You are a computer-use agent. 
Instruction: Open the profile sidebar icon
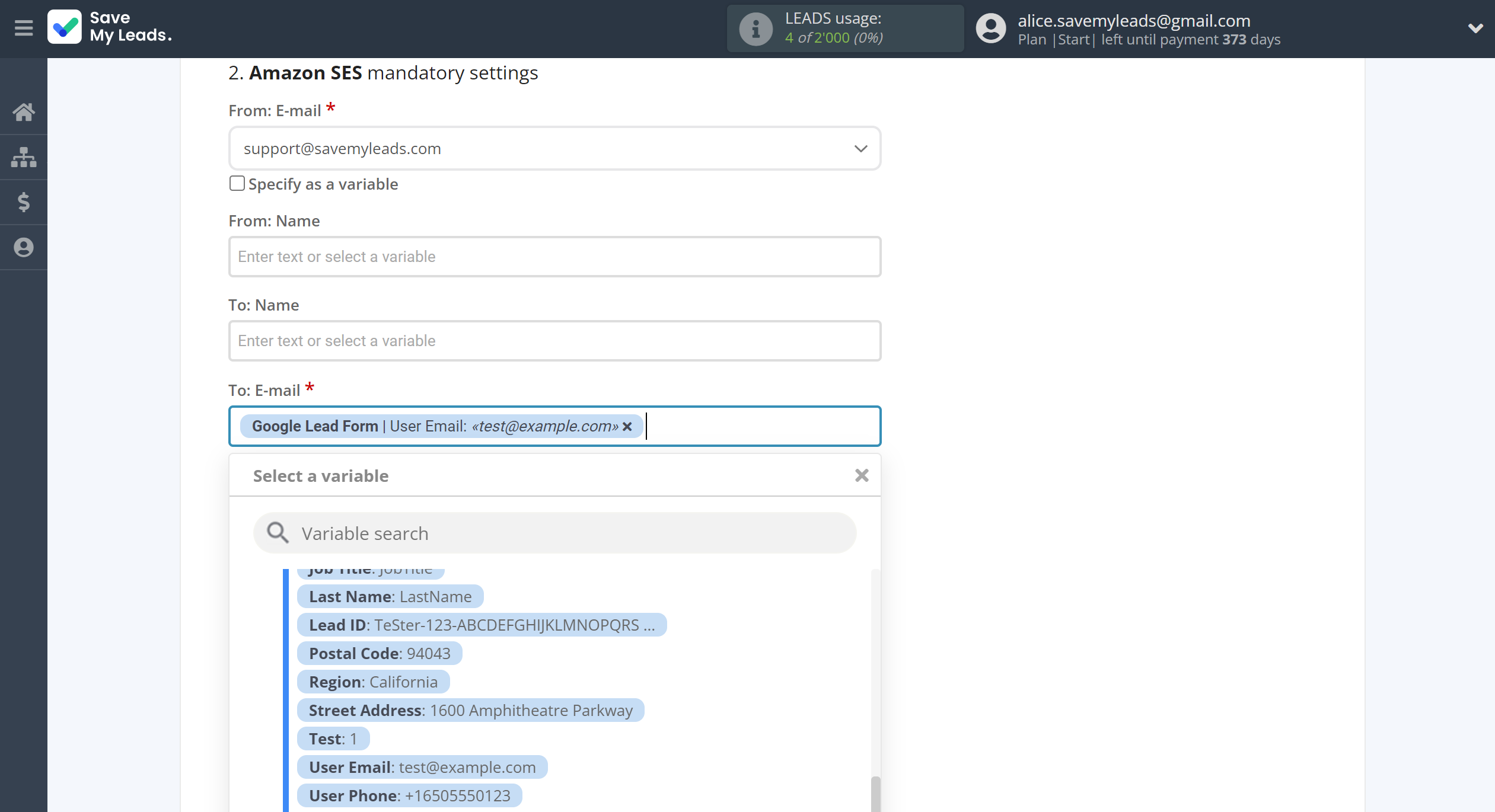tap(24, 247)
